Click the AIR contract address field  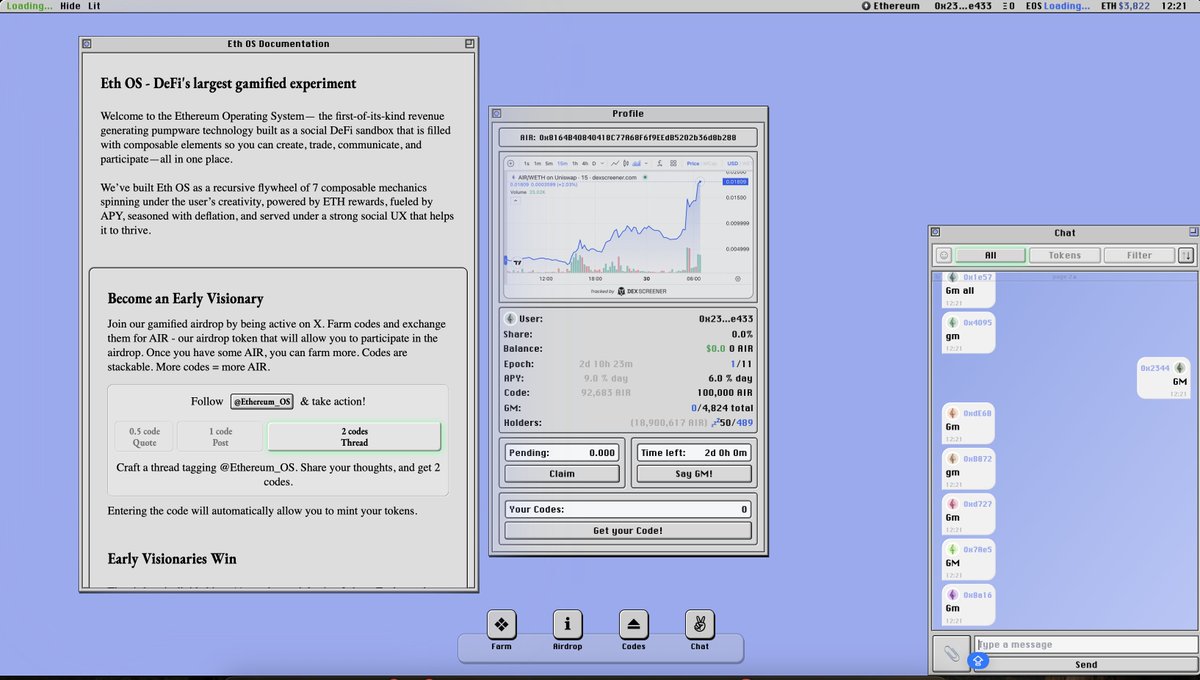tap(628, 138)
